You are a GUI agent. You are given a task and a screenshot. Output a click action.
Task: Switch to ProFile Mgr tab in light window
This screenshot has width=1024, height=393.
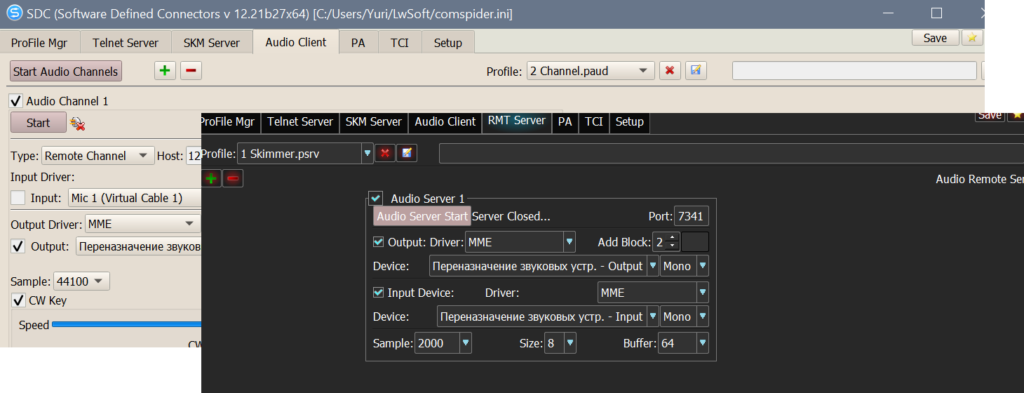[x=39, y=43]
